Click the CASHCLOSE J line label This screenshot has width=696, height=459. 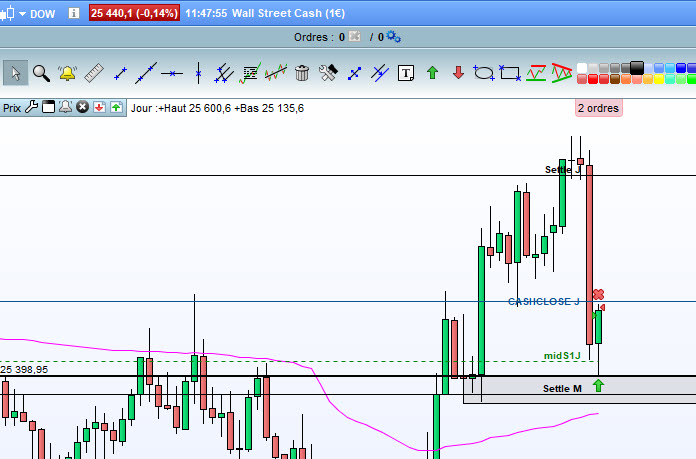coord(544,302)
